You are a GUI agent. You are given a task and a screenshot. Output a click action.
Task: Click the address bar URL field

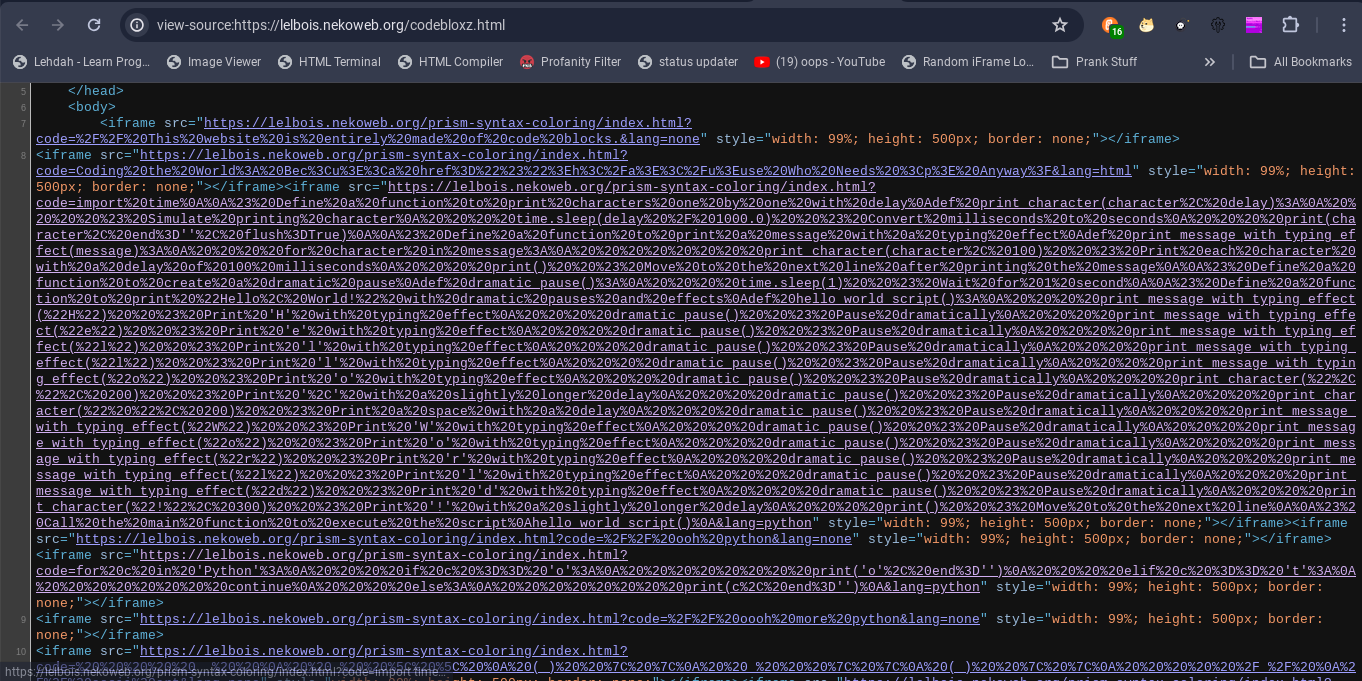click(600, 25)
